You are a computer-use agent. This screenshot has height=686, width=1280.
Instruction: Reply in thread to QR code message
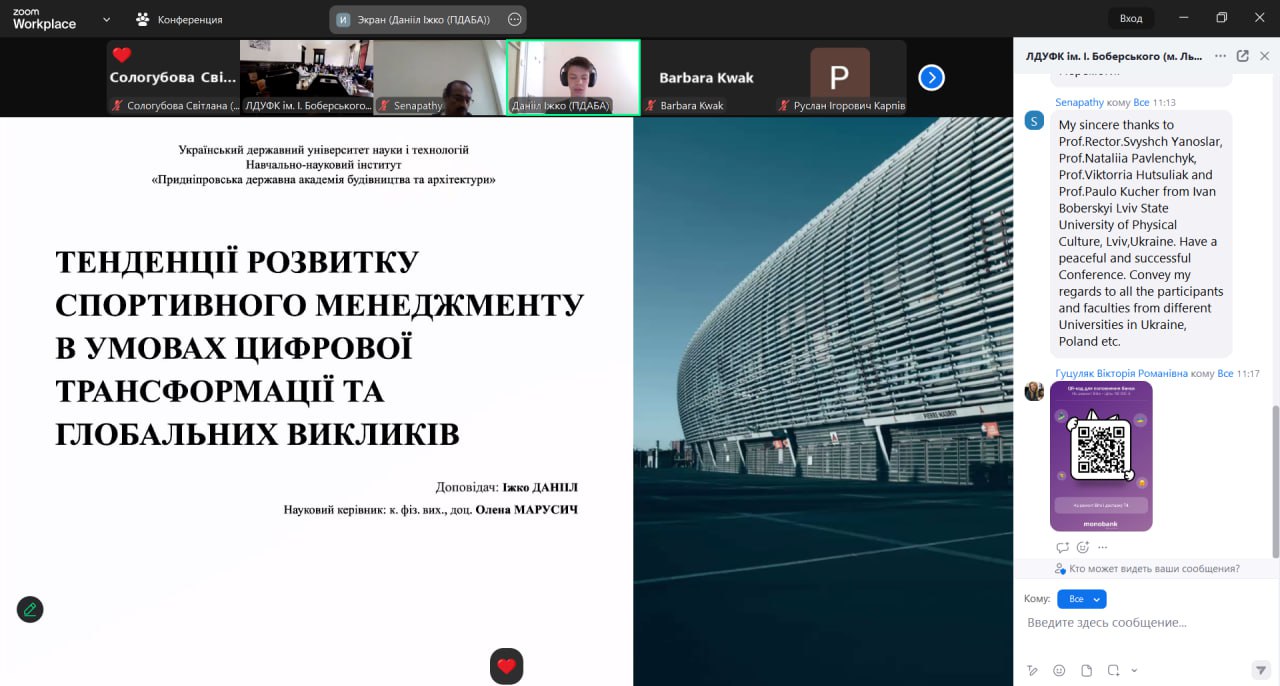click(x=1062, y=547)
